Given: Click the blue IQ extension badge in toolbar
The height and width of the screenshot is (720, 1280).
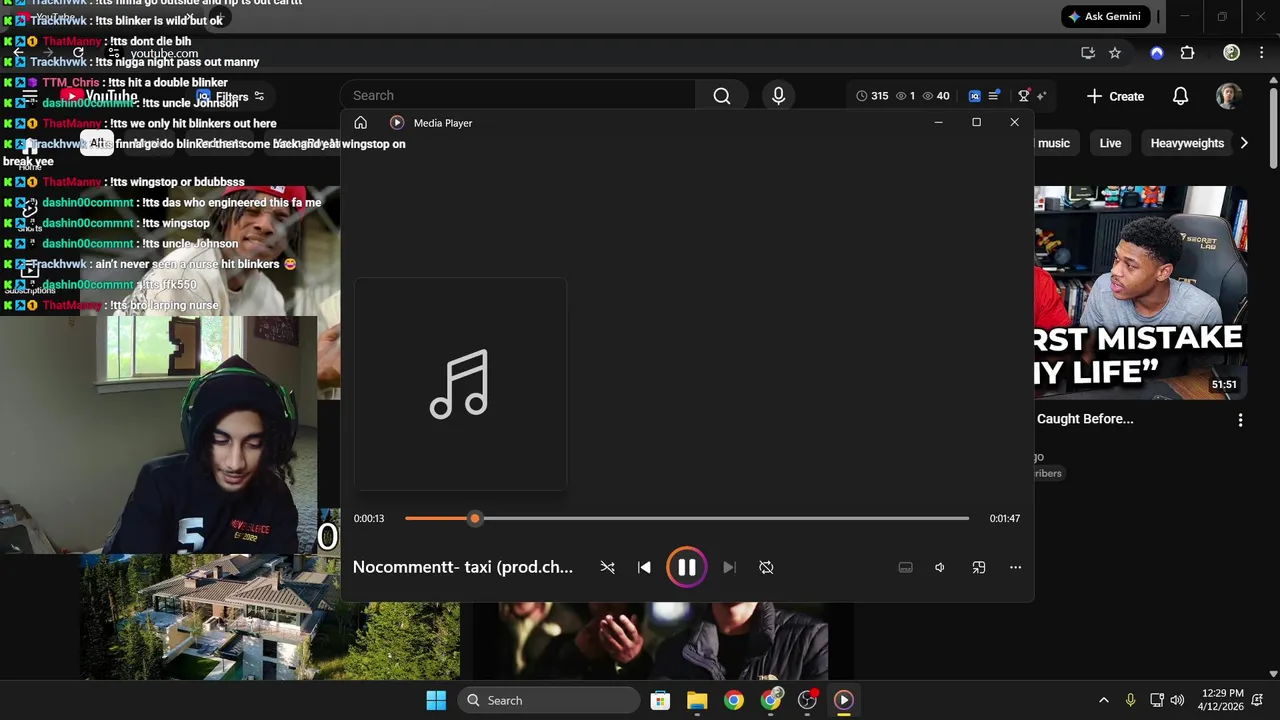Looking at the screenshot, I should (x=975, y=96).
